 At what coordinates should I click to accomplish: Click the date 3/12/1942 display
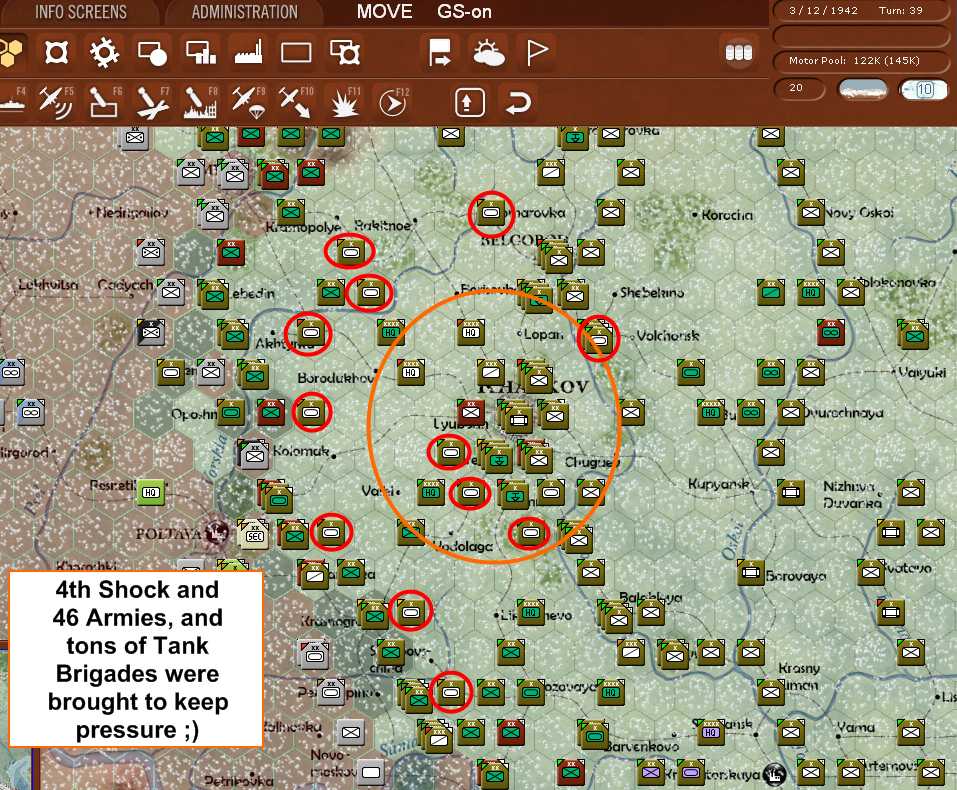tap(823, 10)
